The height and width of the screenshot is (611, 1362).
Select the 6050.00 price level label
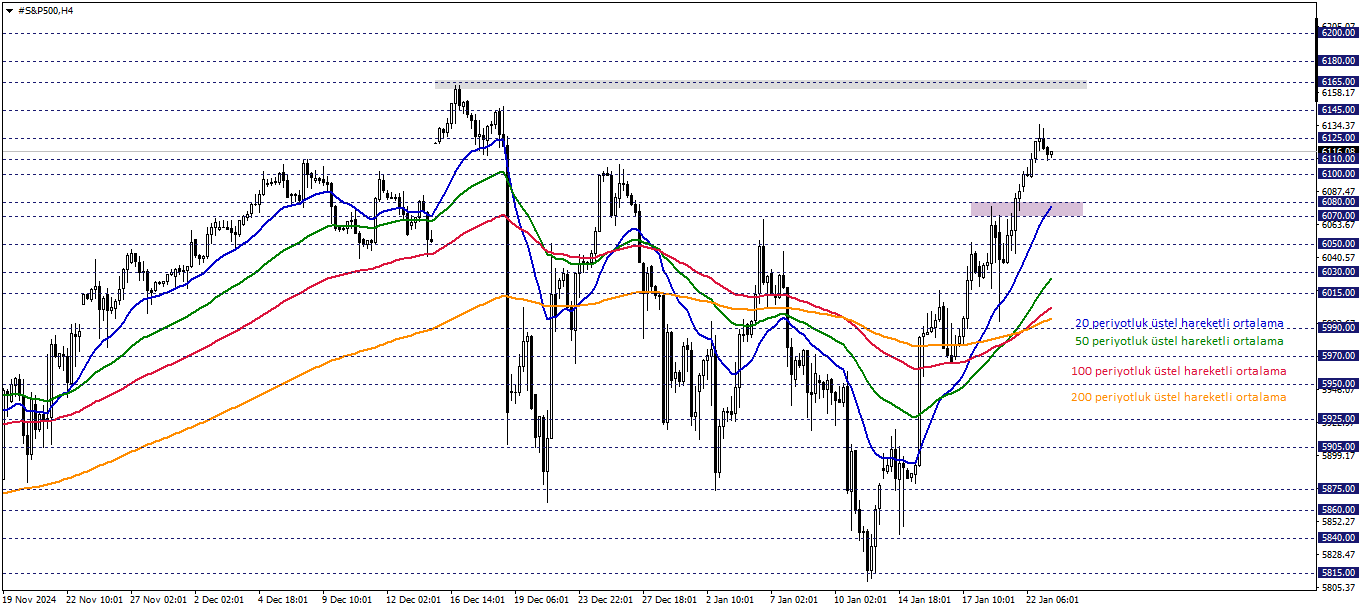[x=1338, y=243]
